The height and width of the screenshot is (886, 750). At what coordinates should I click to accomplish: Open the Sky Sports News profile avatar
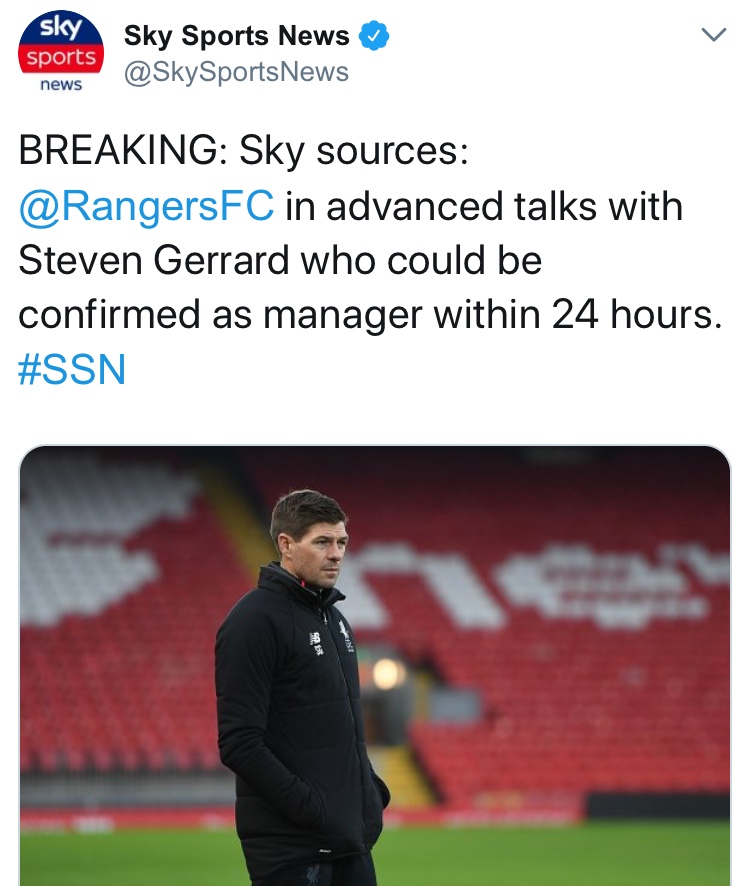(60, 56)
